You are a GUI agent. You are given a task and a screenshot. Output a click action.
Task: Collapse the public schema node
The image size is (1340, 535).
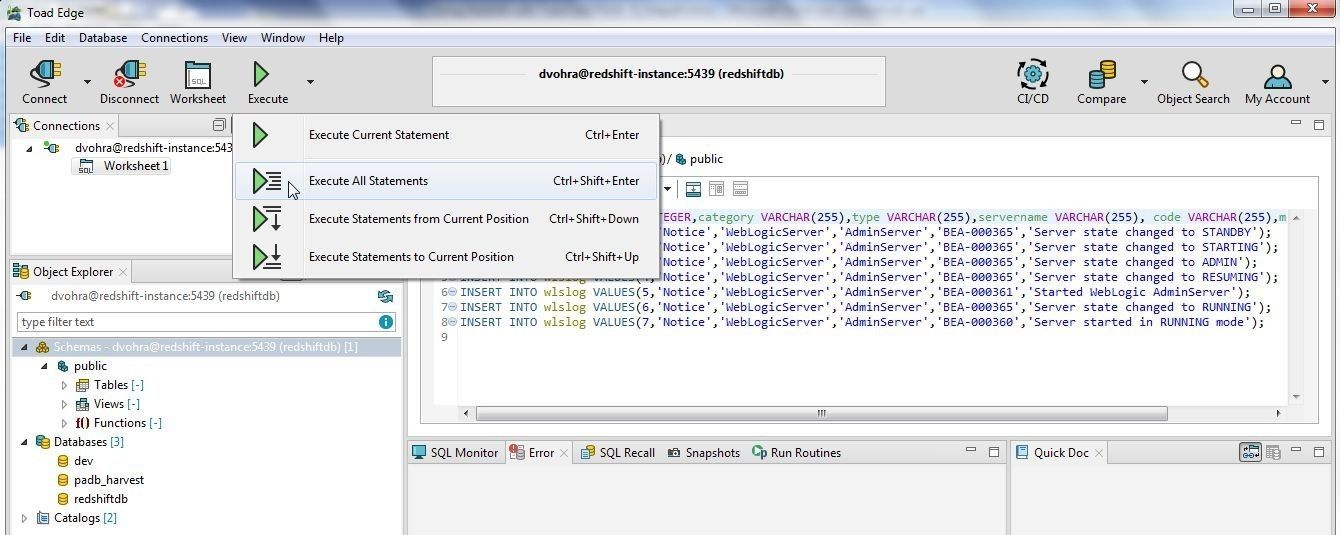pos(44,366)
